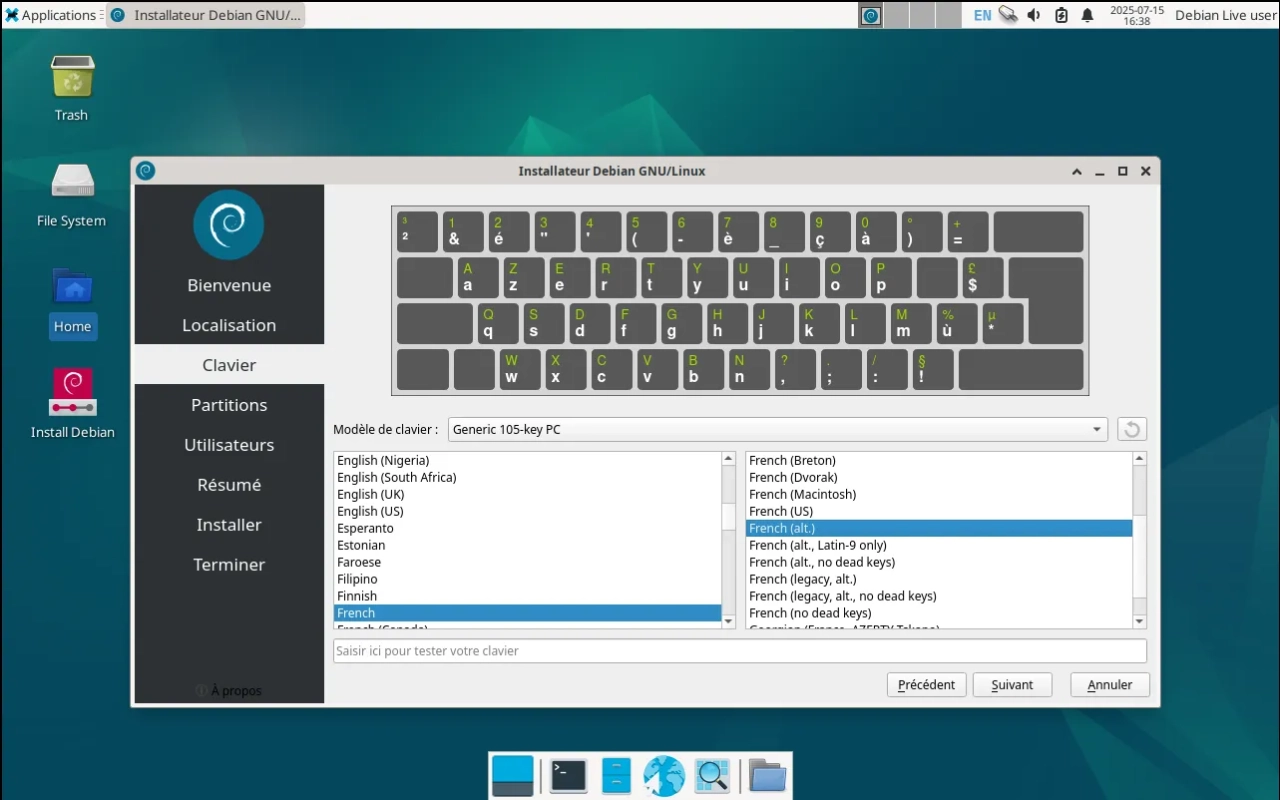Open the Applications menu
The height and width of the screenshot is (800, 1280).
coord(48,15)
